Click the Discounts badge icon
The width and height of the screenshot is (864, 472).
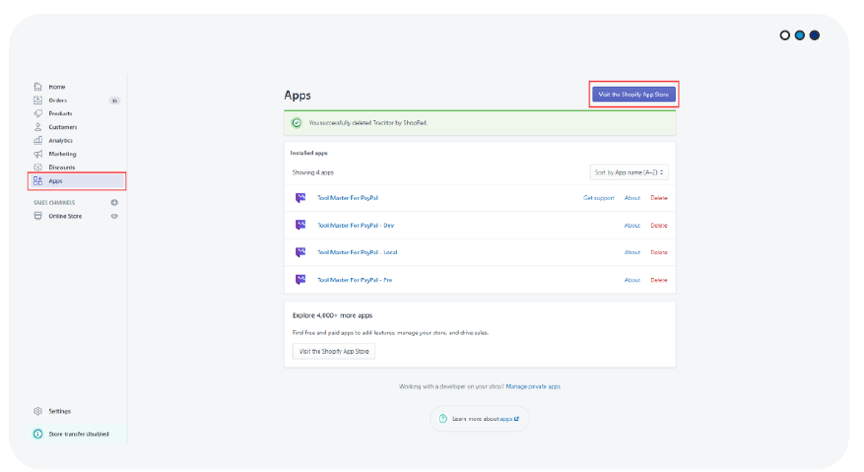pyautogui.click(x=38, y=167)
